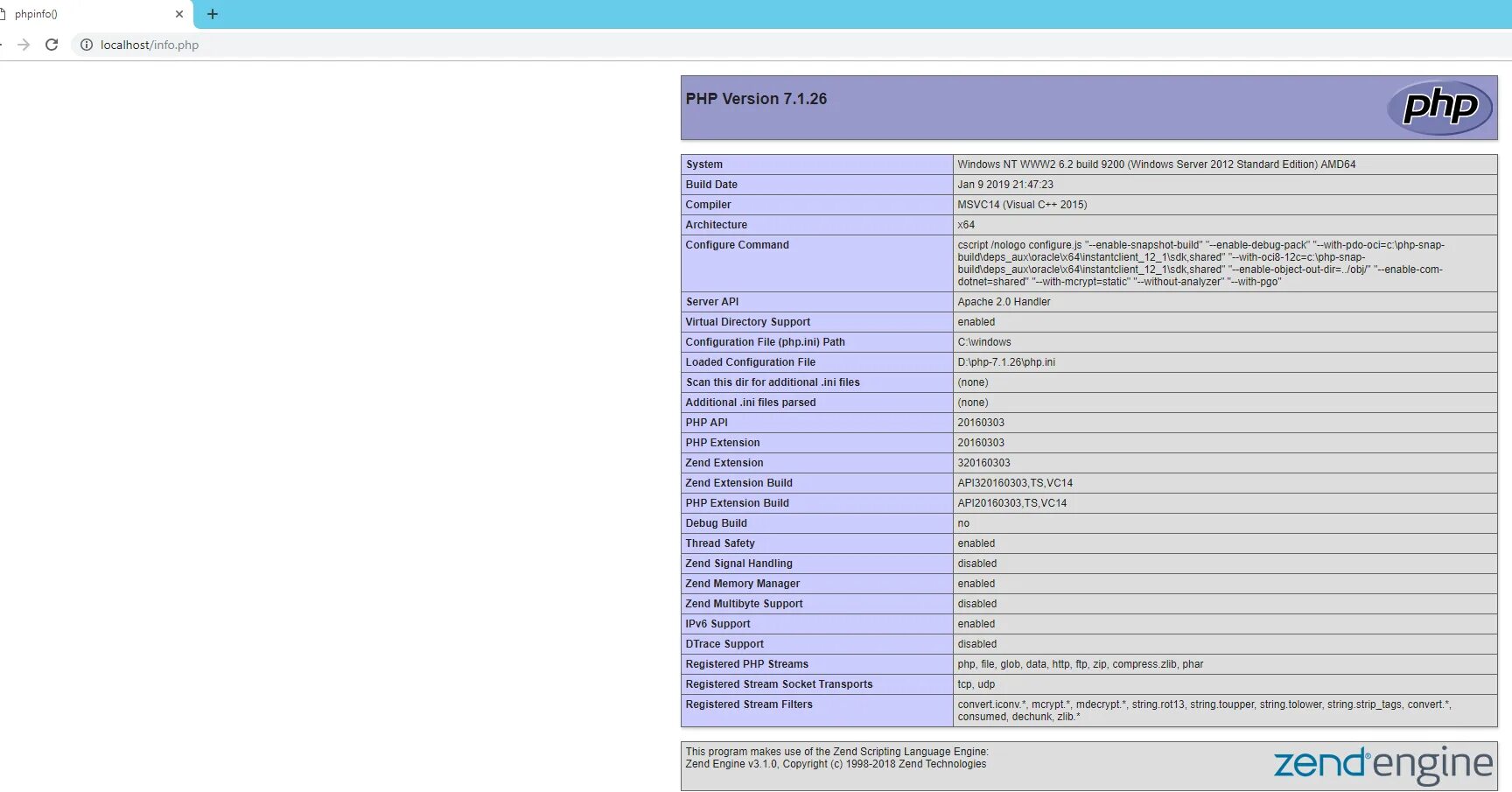Click the Configure Command row header

pos(738,245)
